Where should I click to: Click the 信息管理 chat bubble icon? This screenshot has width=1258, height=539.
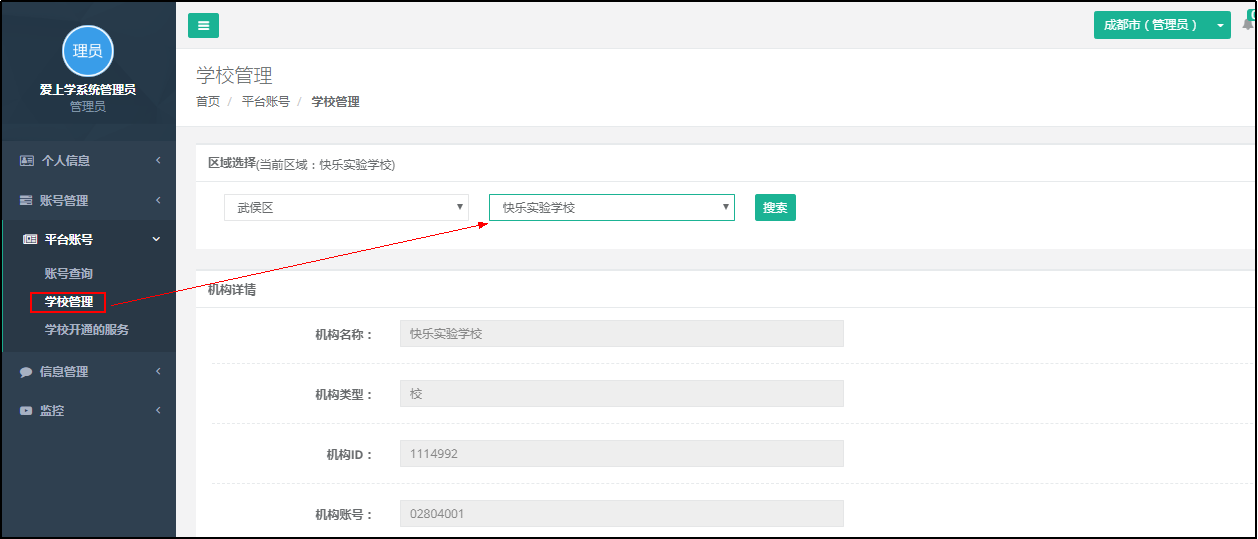[x=26, y=372]
